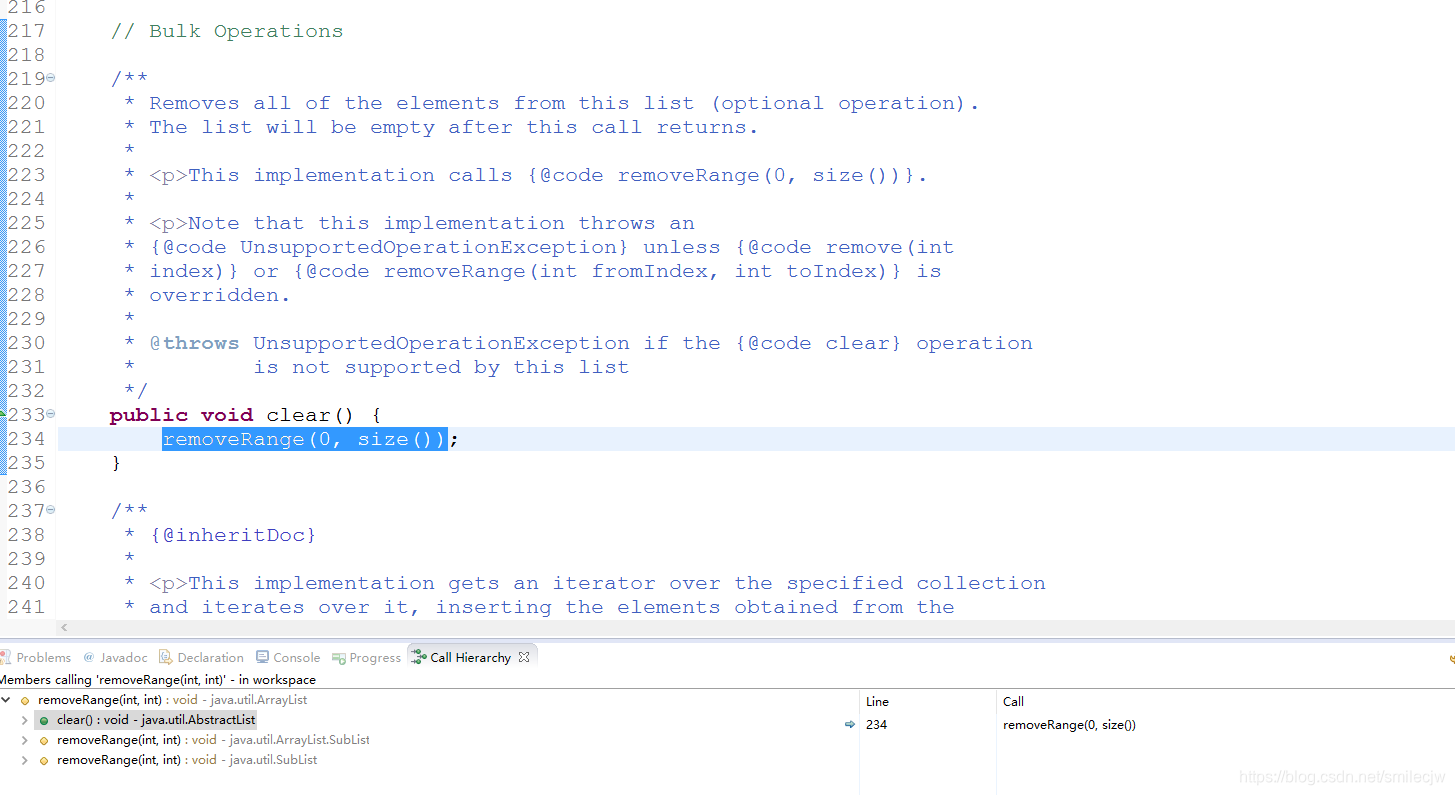This screenshot has width=1455, height=795.
Task: Click the clear method name in the editor
Action: 298,415
